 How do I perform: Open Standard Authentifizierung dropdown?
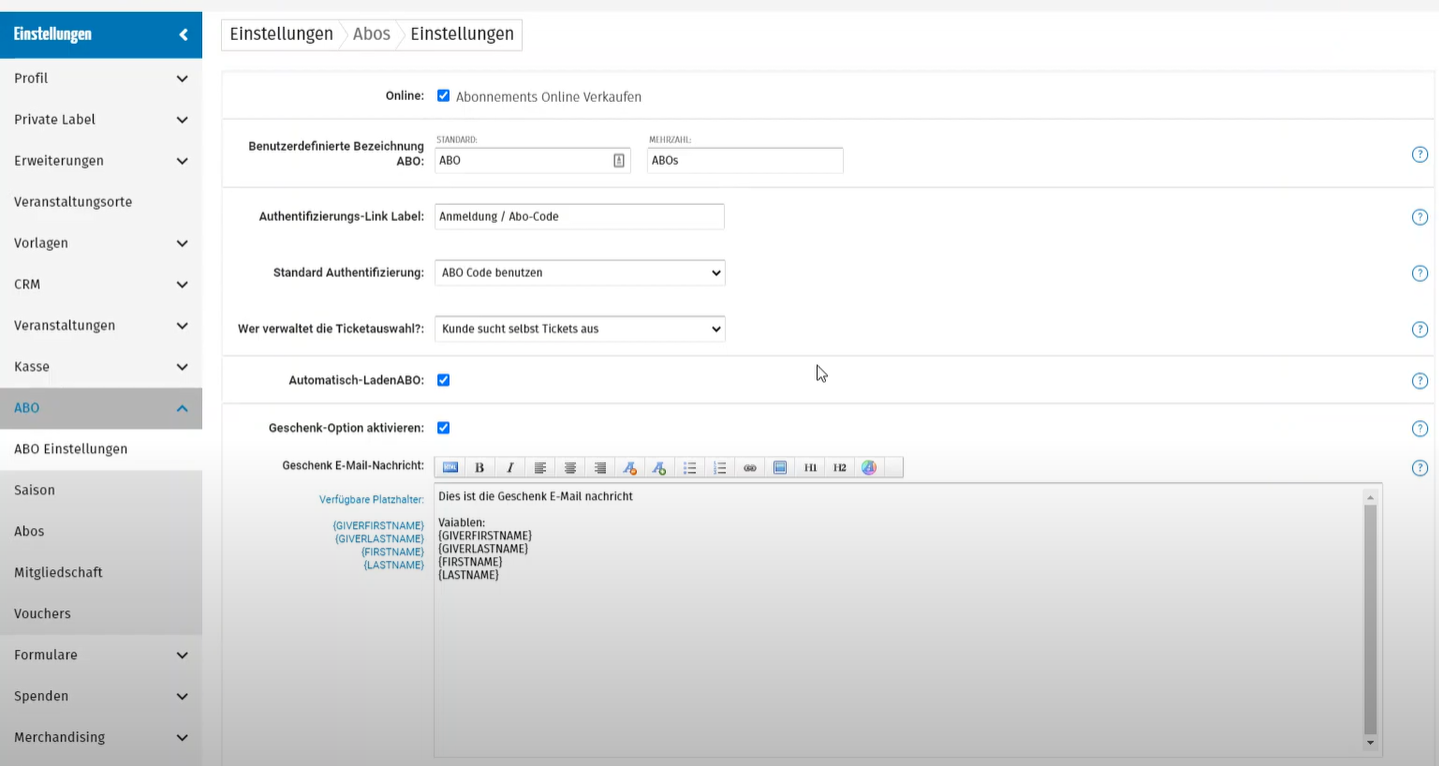[x=580, y=272]
